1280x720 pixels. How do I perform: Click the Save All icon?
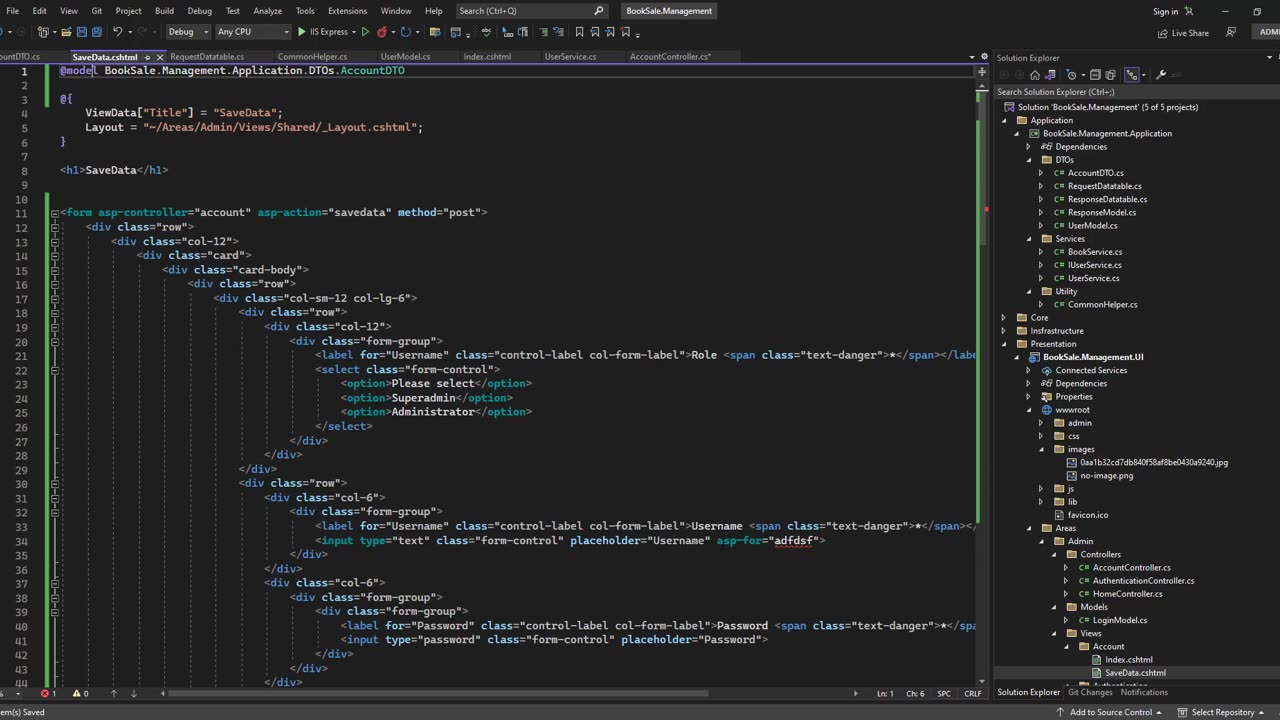pos(97,32)
